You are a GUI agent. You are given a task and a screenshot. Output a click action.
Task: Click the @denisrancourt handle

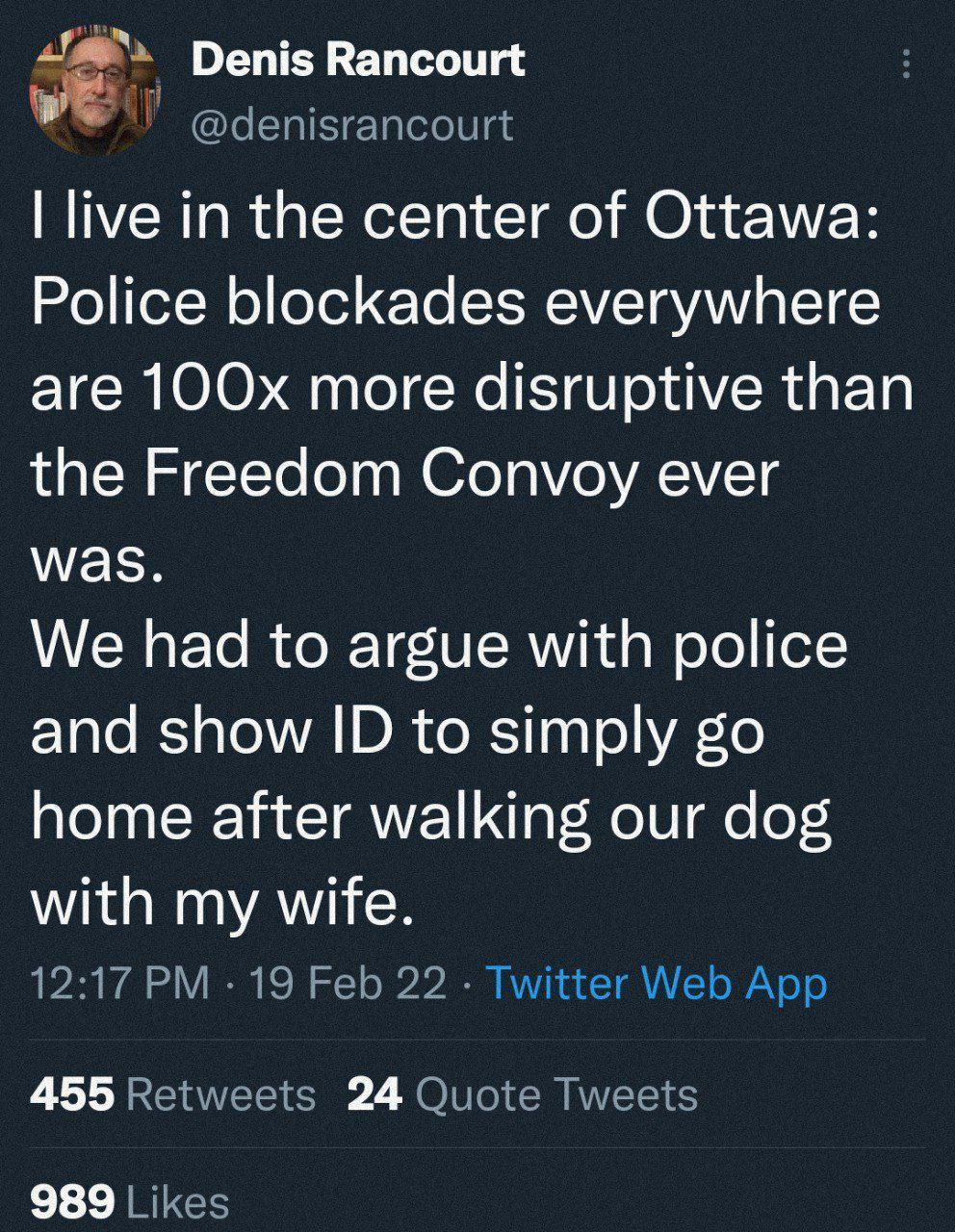[x=351, y=124]
